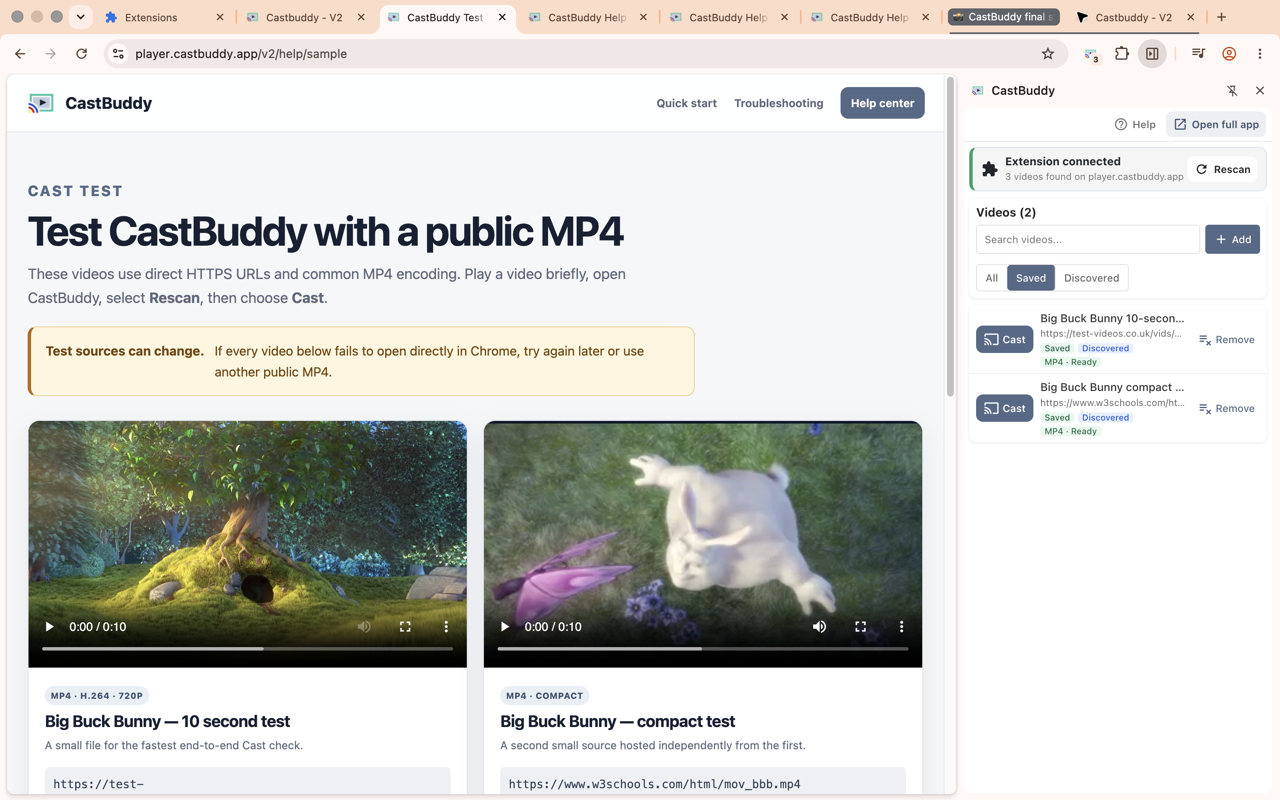1280x800 pixels.
Task: Enter fullscreen on the compact test video
Action: (x=860, y=627)
